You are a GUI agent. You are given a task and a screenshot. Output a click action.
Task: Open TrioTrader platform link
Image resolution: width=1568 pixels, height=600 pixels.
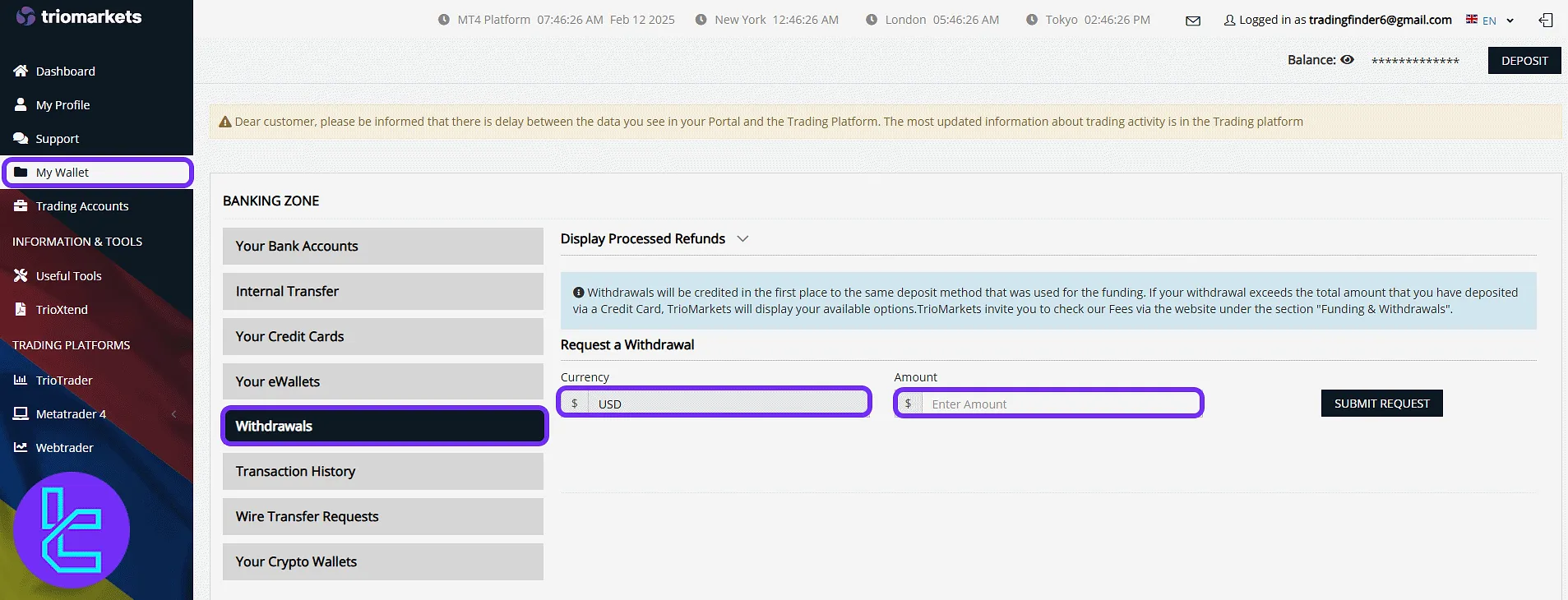click(x=64, y=381)
